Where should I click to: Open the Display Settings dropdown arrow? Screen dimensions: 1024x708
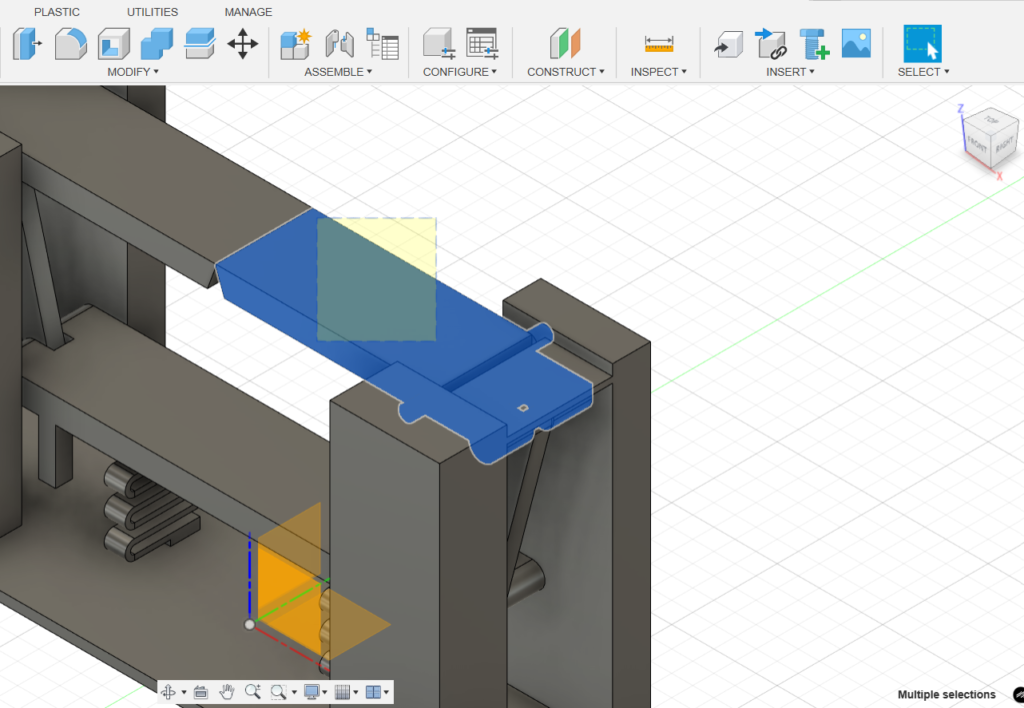pyautogui.click(x=325, y=692)
